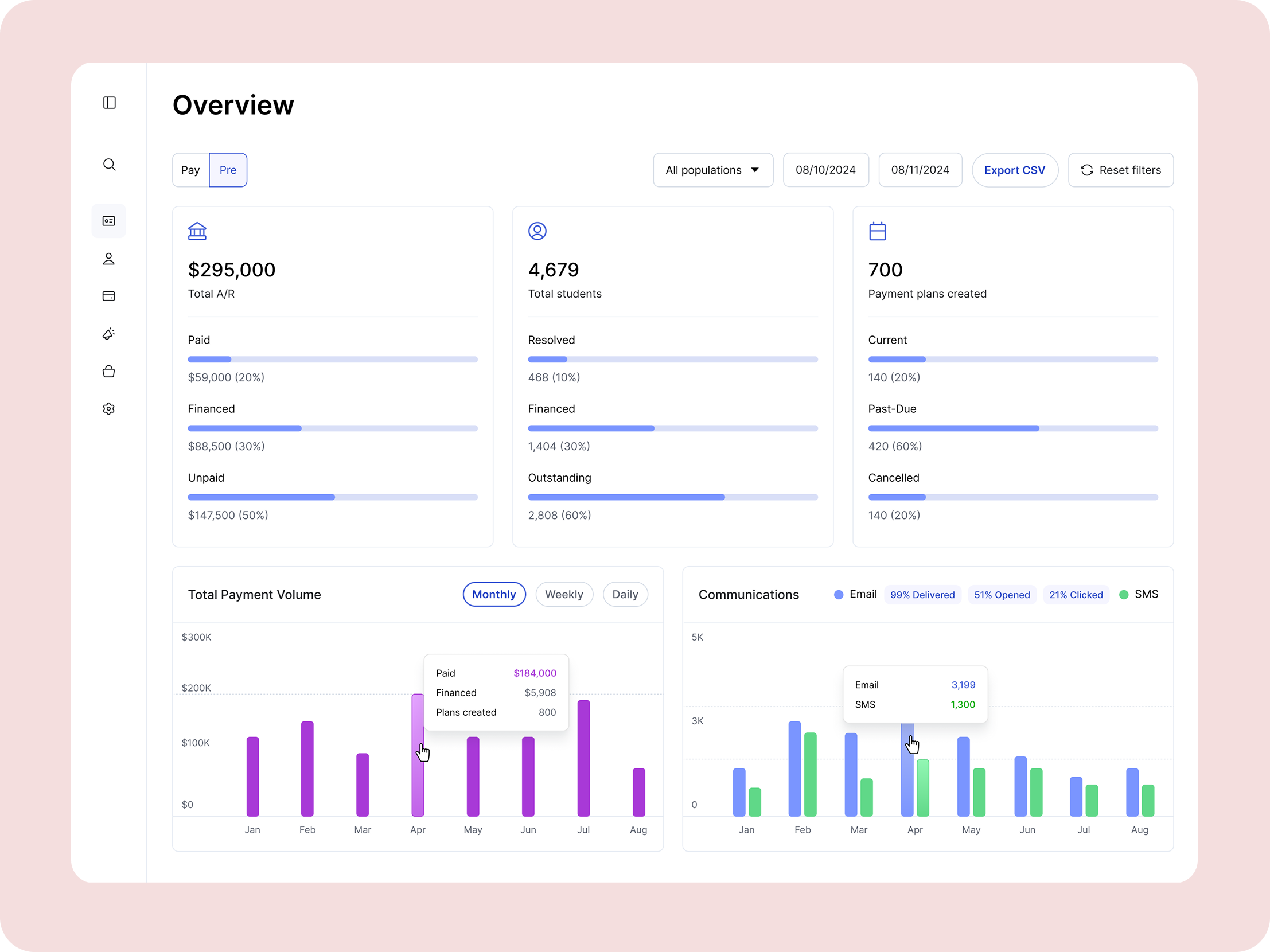
Task: Open the students person icon
Action: pos(108,259)
